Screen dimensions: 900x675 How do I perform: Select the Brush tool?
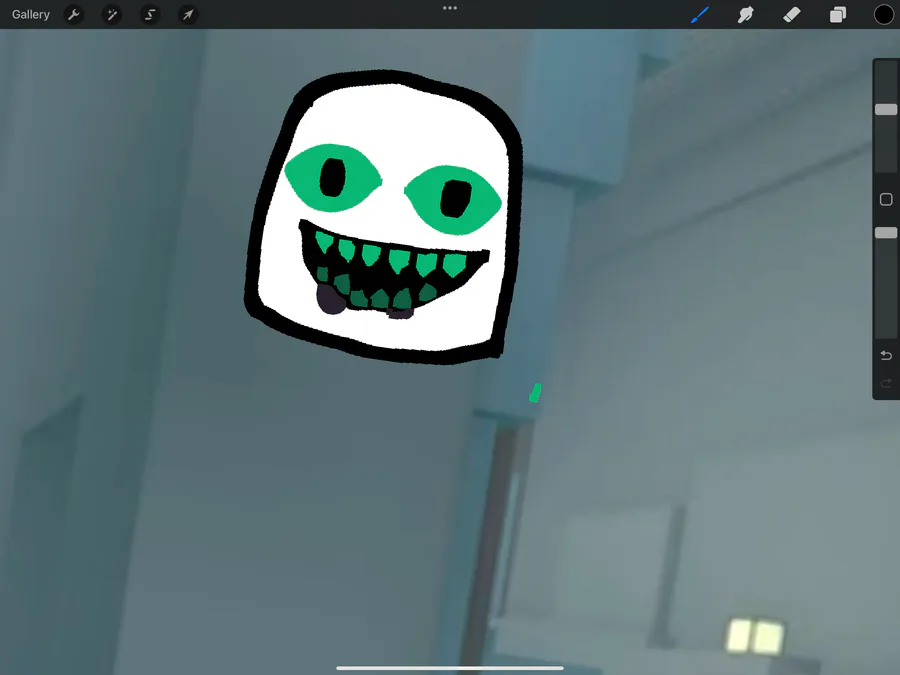[x=700, y=14]
